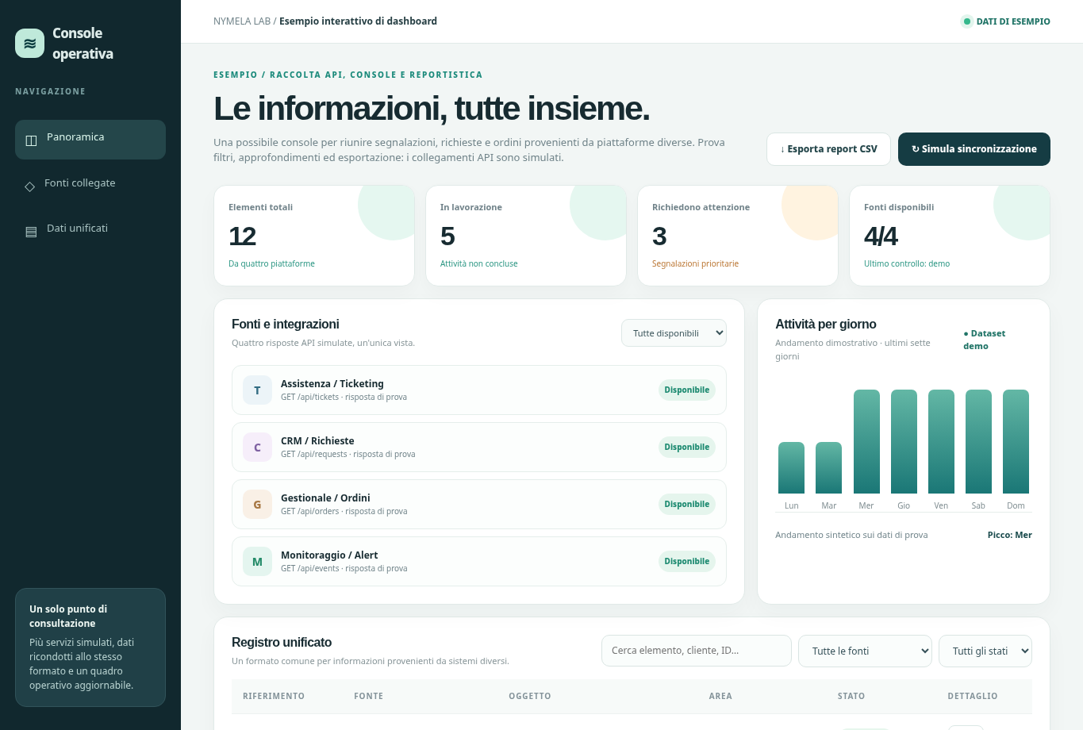Click the Fonti collegate diamond icon
1083x730 pixels.
(x=30, y=186)
